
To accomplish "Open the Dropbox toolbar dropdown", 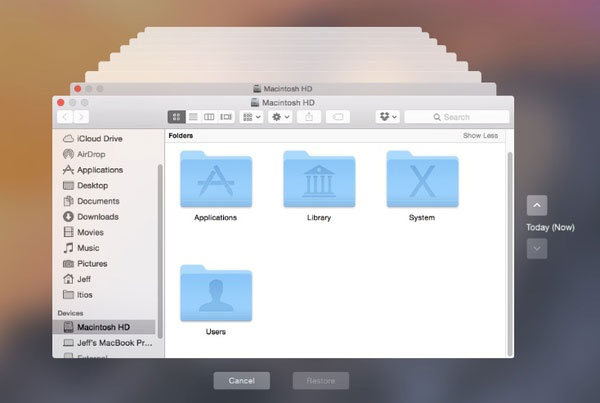I will (387, 117).
